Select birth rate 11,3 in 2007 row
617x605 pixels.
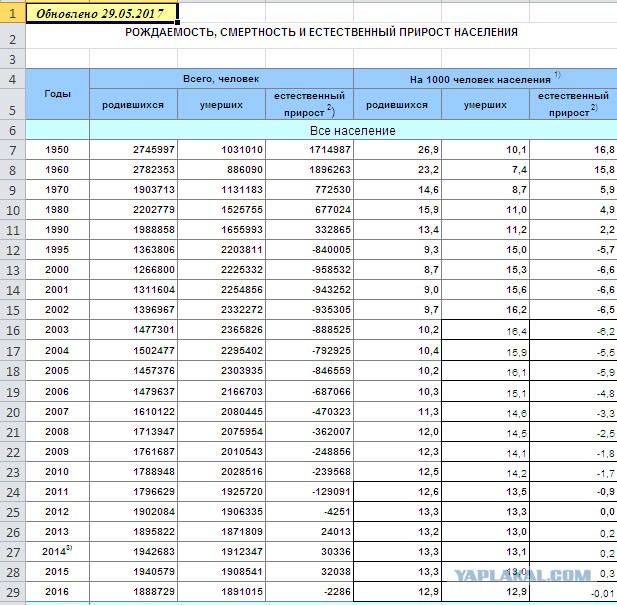397,412
